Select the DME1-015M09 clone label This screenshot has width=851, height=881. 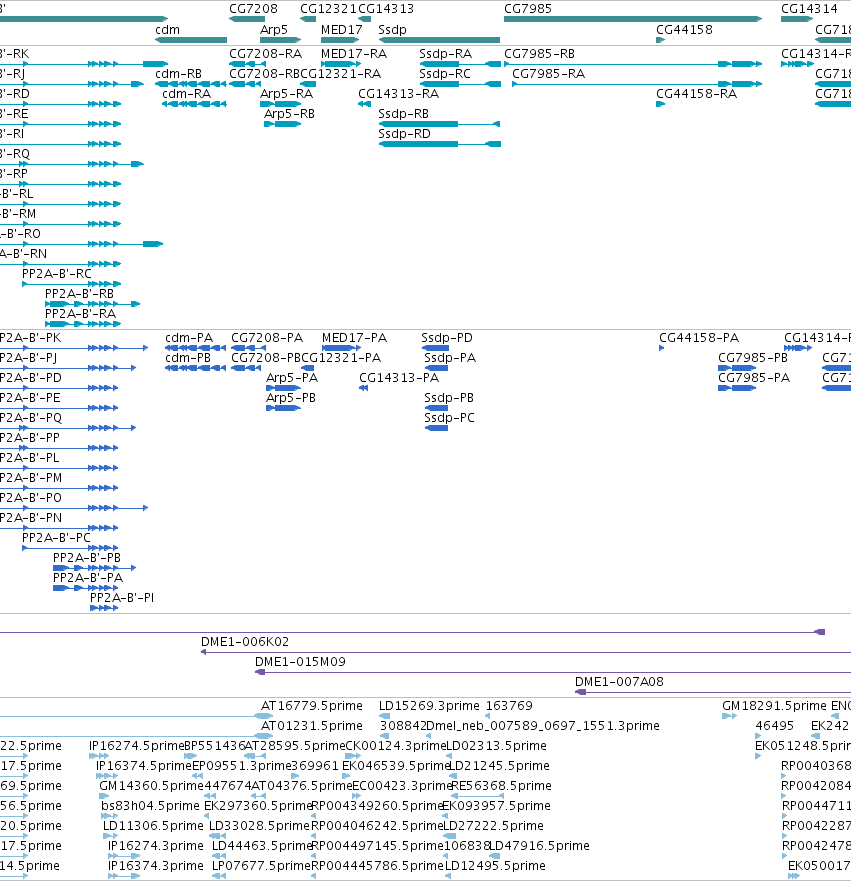coord(301,662)
